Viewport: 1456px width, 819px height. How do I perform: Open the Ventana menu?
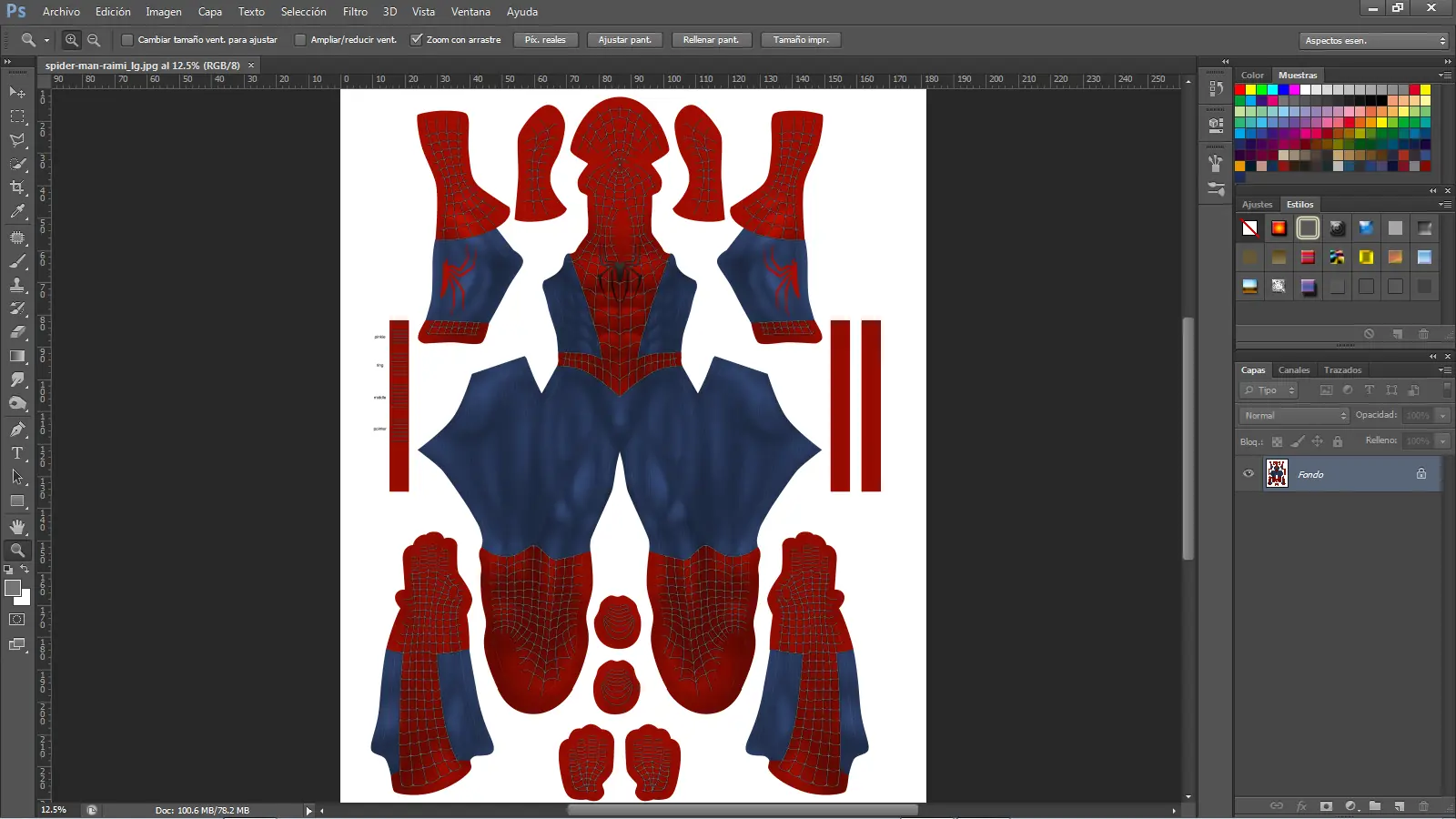coord(470,12)
